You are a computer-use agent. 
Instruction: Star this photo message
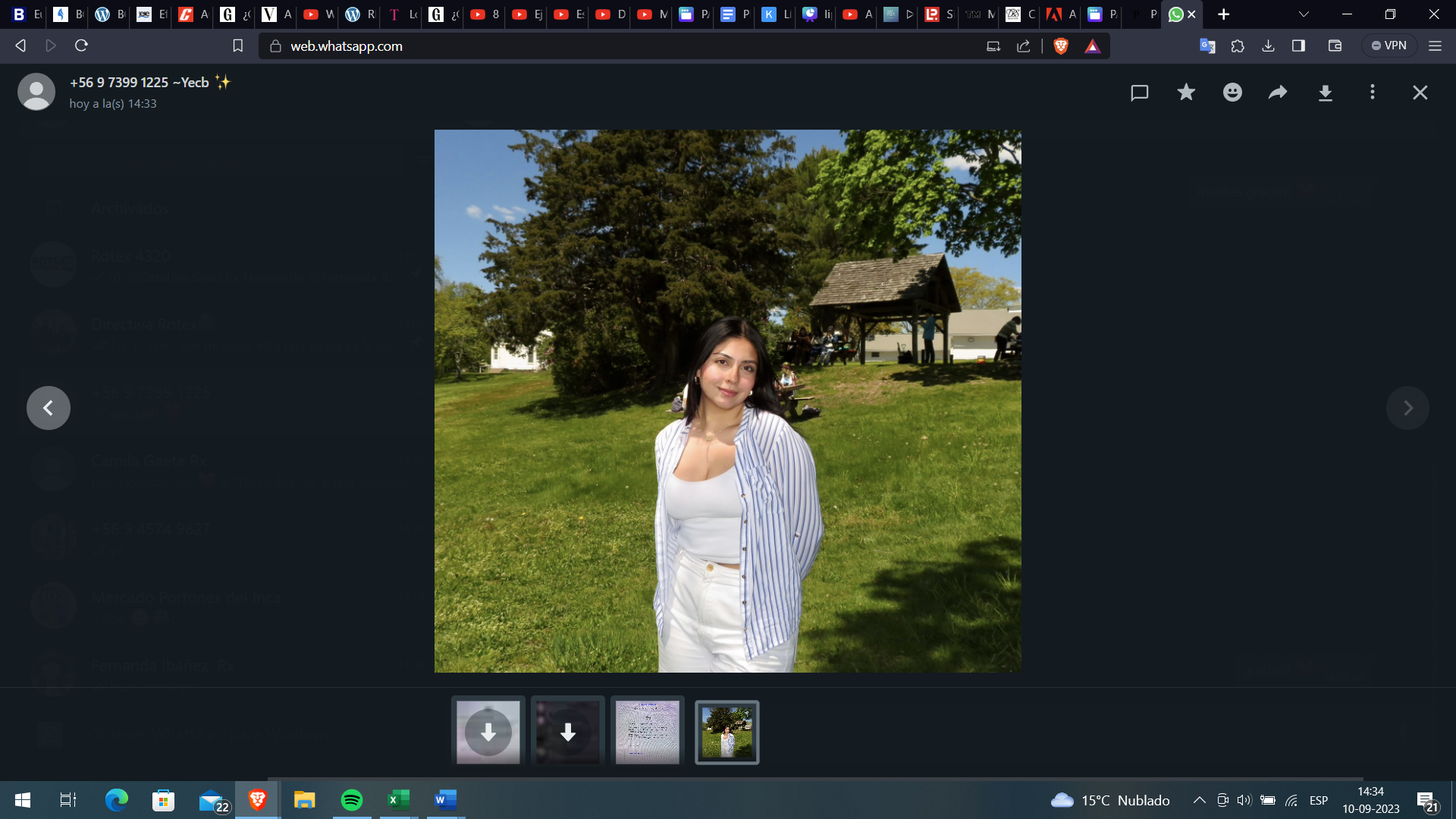(1186, 93)
